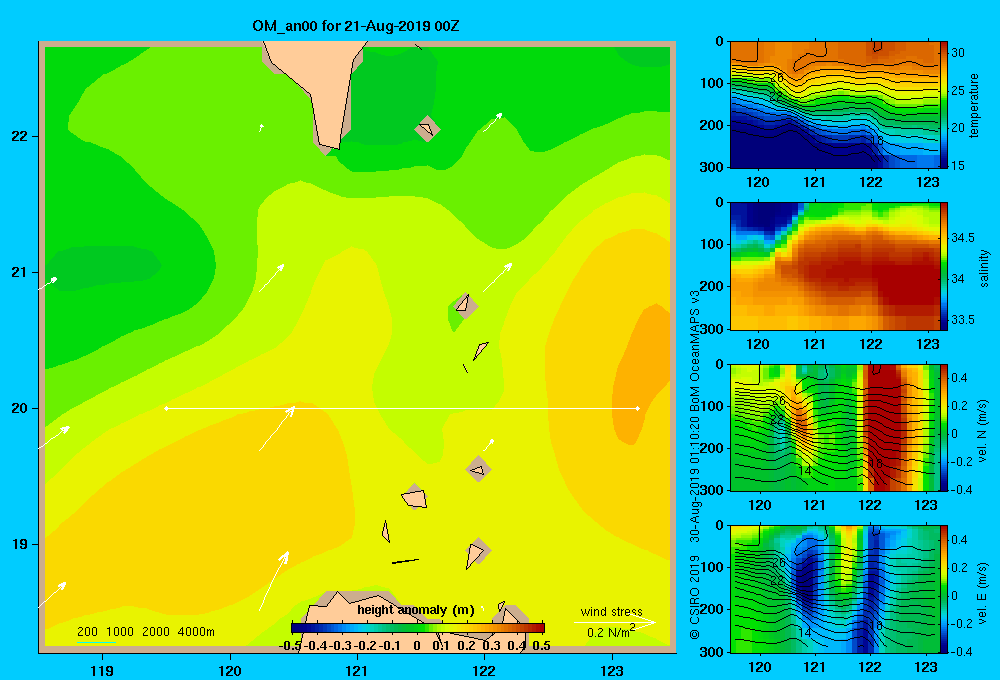Click the "15" tick on temperature scale
The image size is (1000, 680).
958,165
